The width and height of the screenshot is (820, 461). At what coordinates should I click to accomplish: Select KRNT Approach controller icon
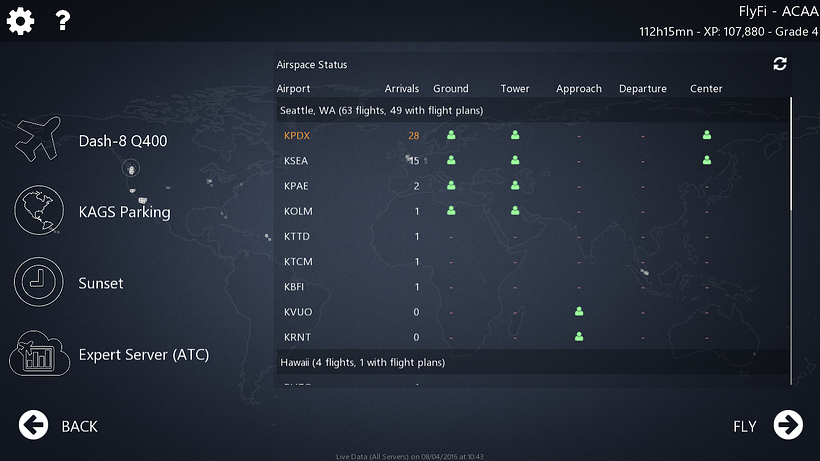point(579,337)
